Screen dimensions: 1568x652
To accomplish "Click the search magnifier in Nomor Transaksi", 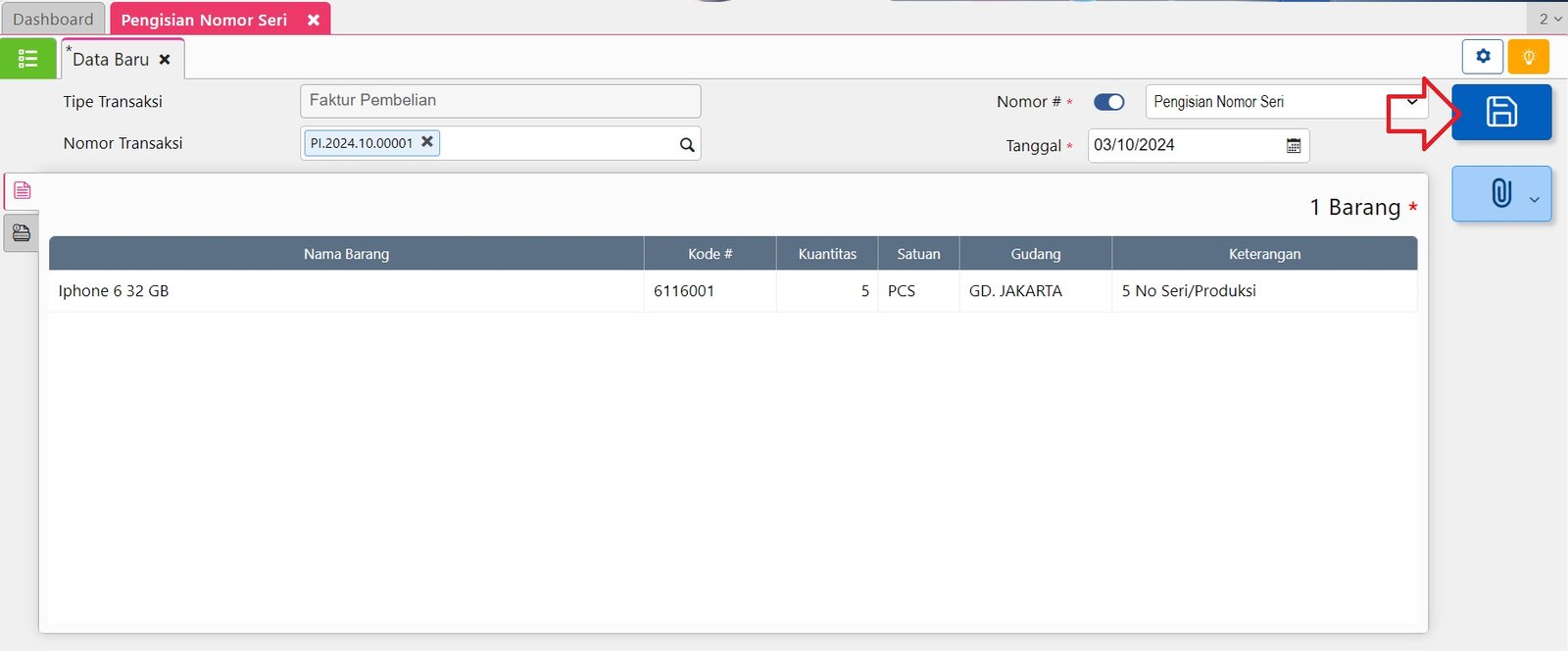I will tap(687, 145).
